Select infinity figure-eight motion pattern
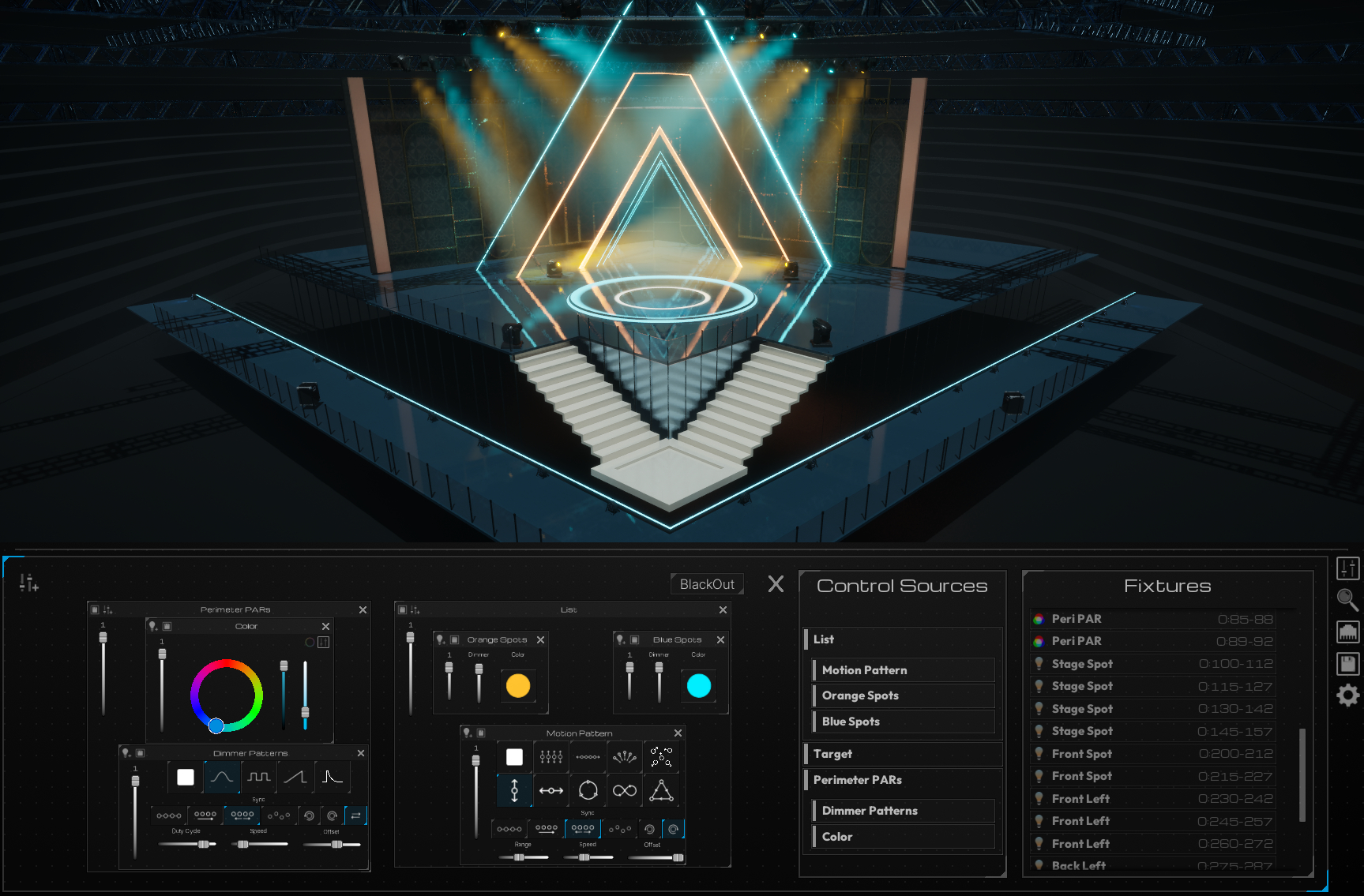The height and width of the screenshot is (896, 1364). point(625,790)
